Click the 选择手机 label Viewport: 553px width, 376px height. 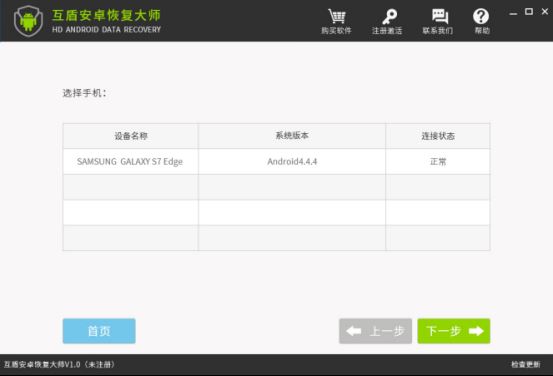pos(85,93)
